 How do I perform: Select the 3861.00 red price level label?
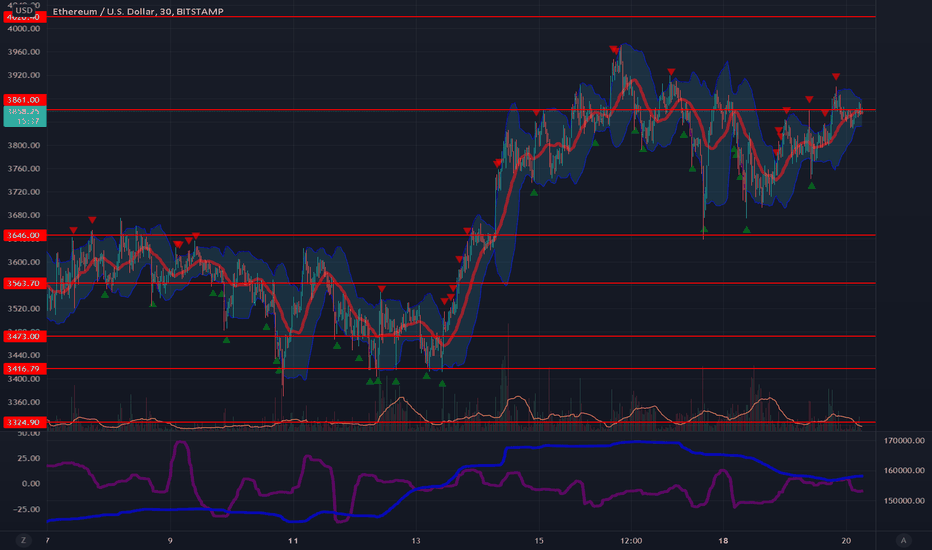click(24, 100)
